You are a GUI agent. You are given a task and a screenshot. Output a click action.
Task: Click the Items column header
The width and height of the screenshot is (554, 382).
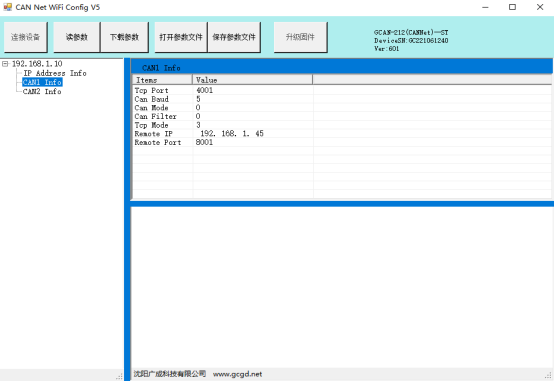163,80
